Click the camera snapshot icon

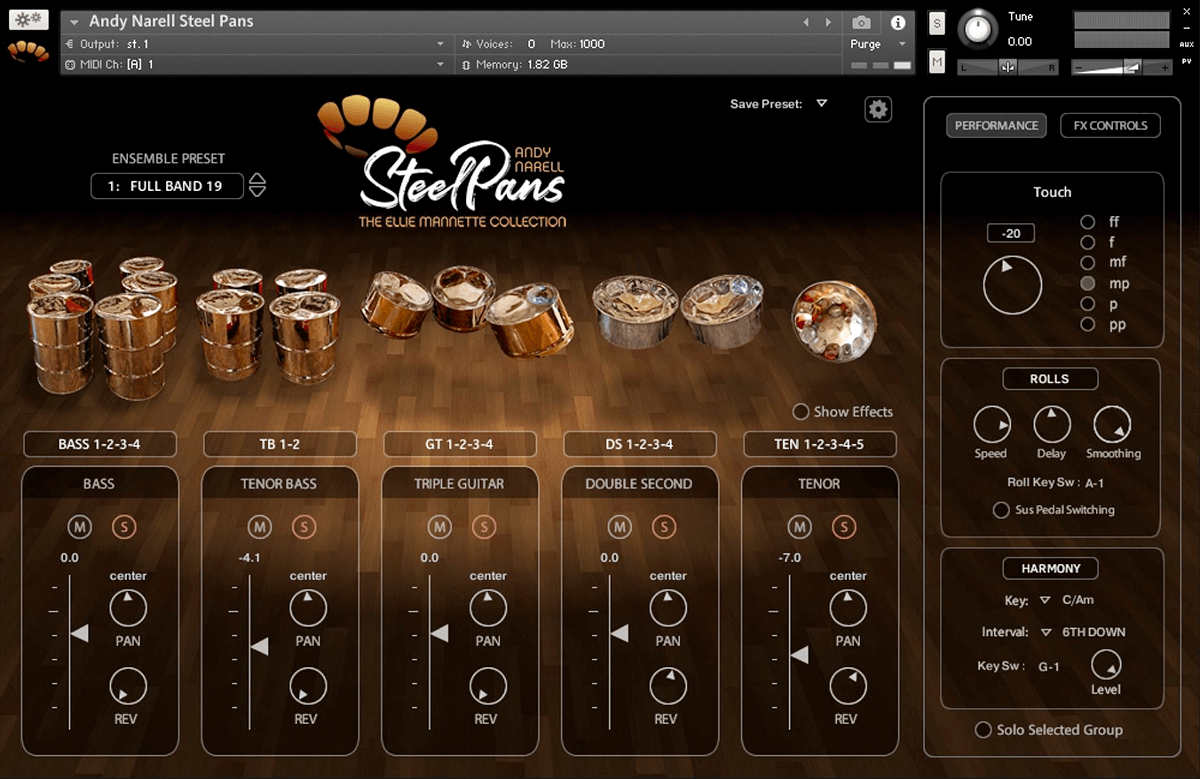[x=861, y=22]
